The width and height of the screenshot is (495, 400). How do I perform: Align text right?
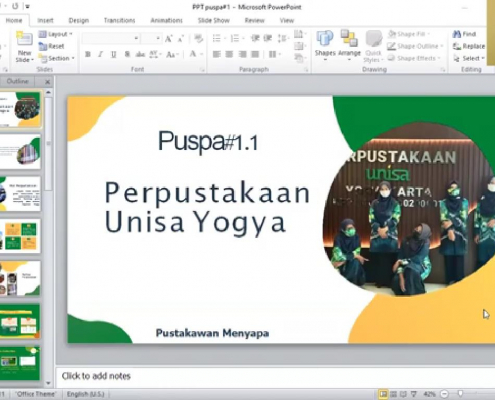(x=243, y=54)
